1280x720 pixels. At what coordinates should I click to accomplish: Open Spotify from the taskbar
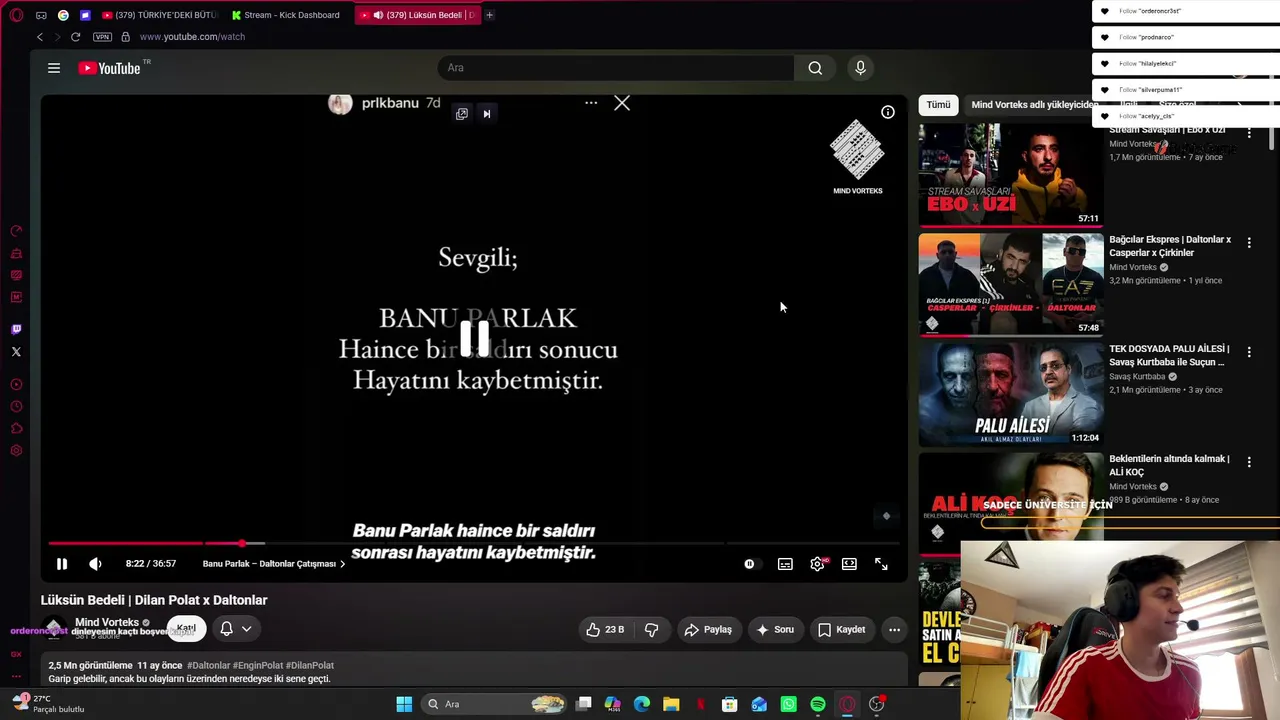[818, 704]
